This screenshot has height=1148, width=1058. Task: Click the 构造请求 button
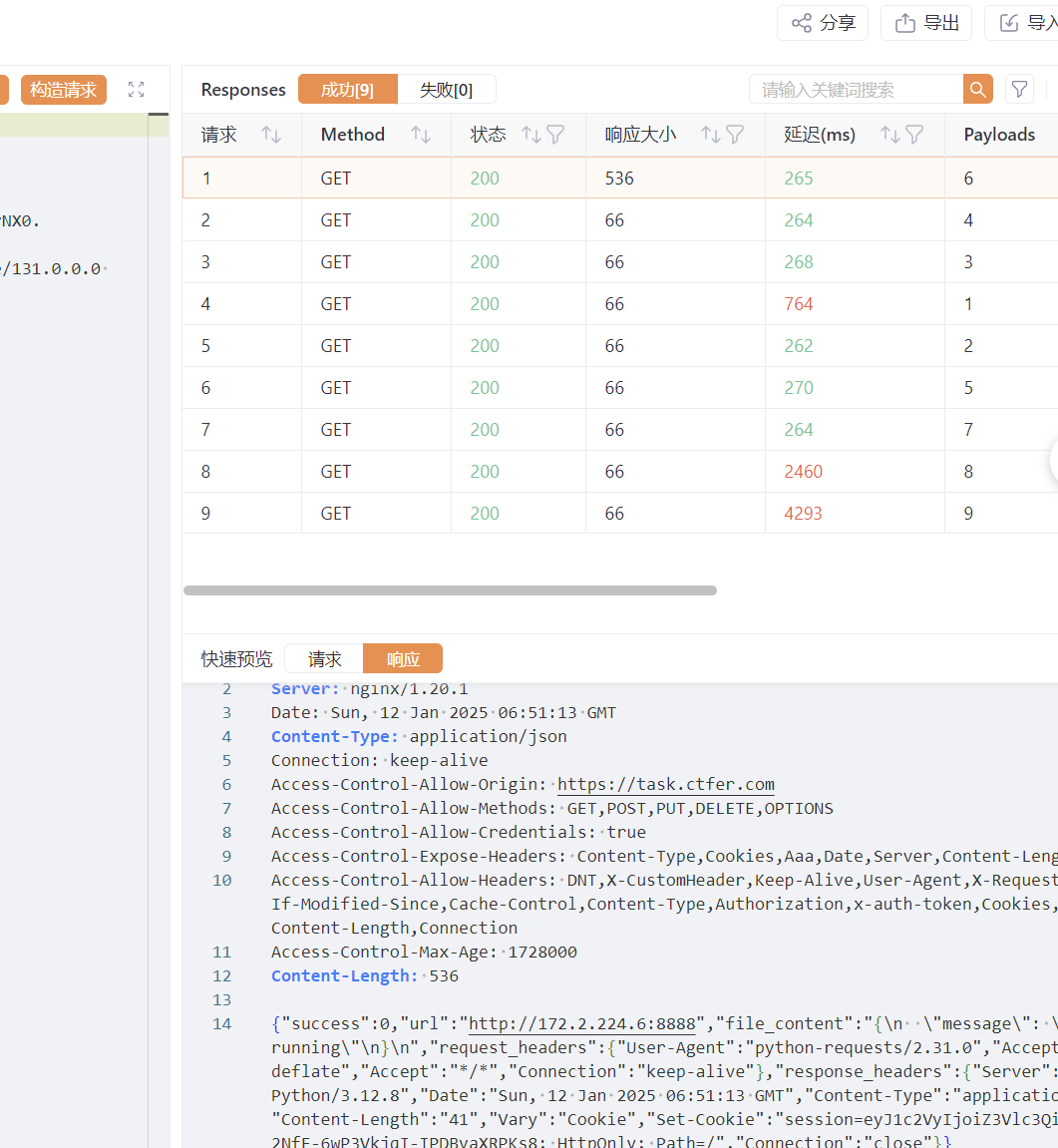point(64,90)
